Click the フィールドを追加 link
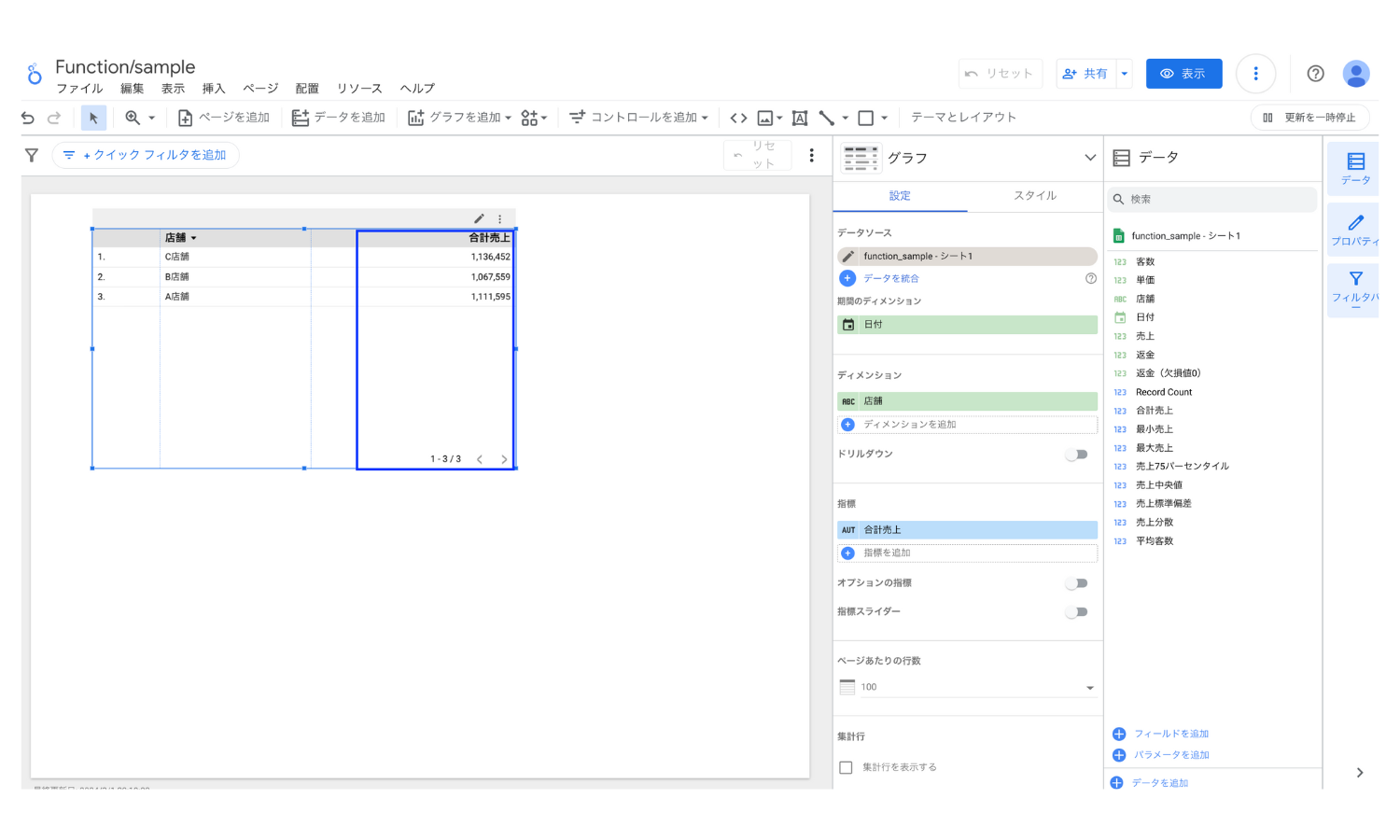Screen dimensions: 1400x840 [1170, 734]
